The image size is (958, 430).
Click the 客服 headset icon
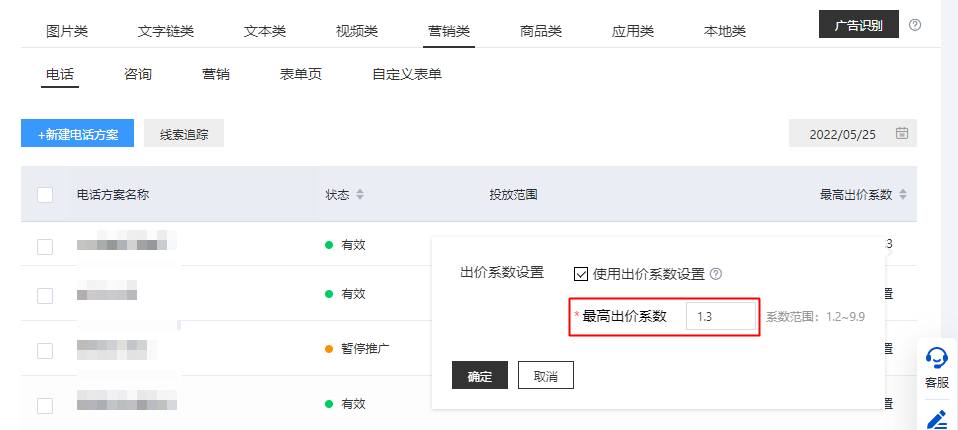point(937,360)
